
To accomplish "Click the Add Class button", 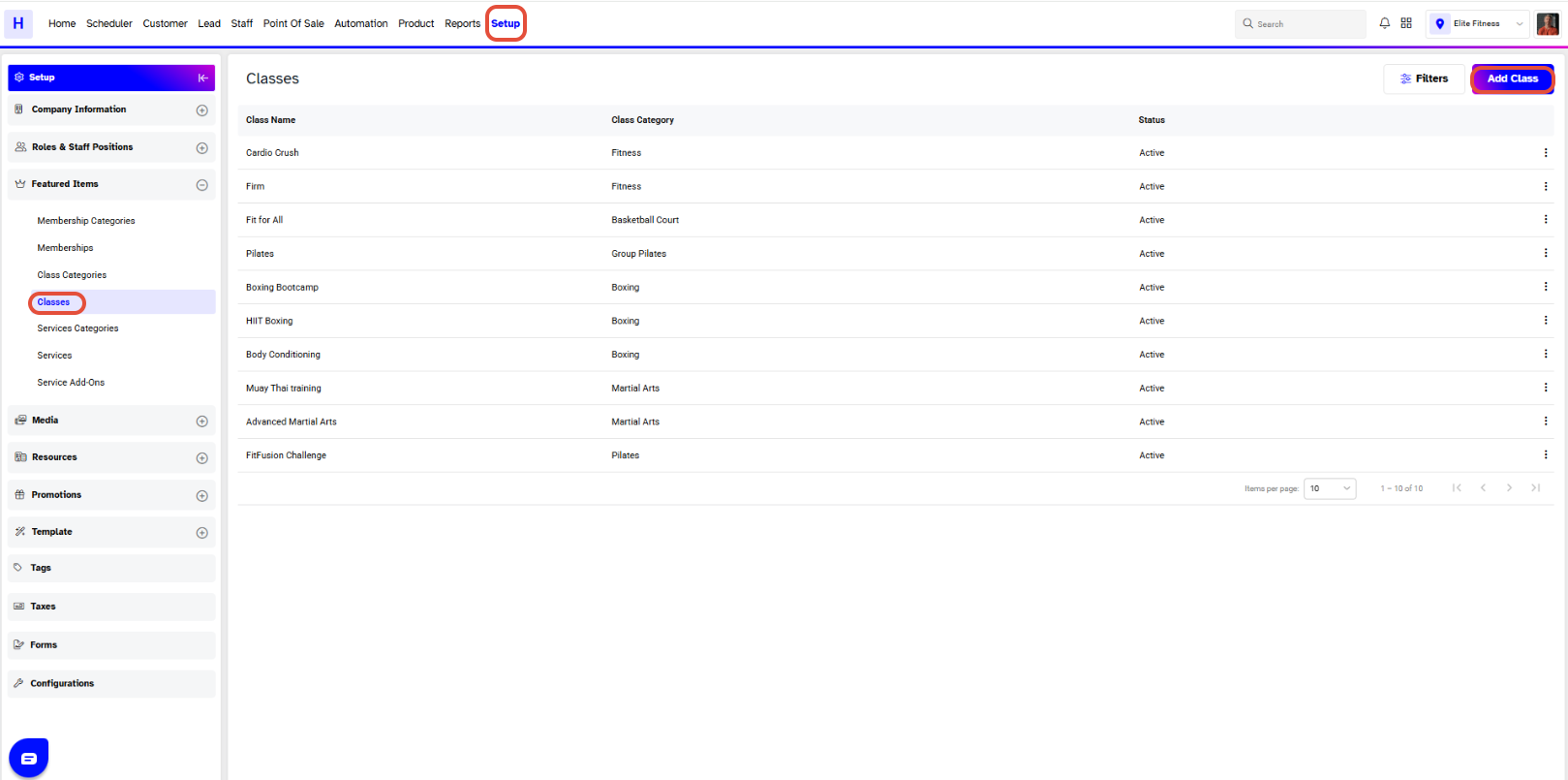I will (x=1513, y=78).
